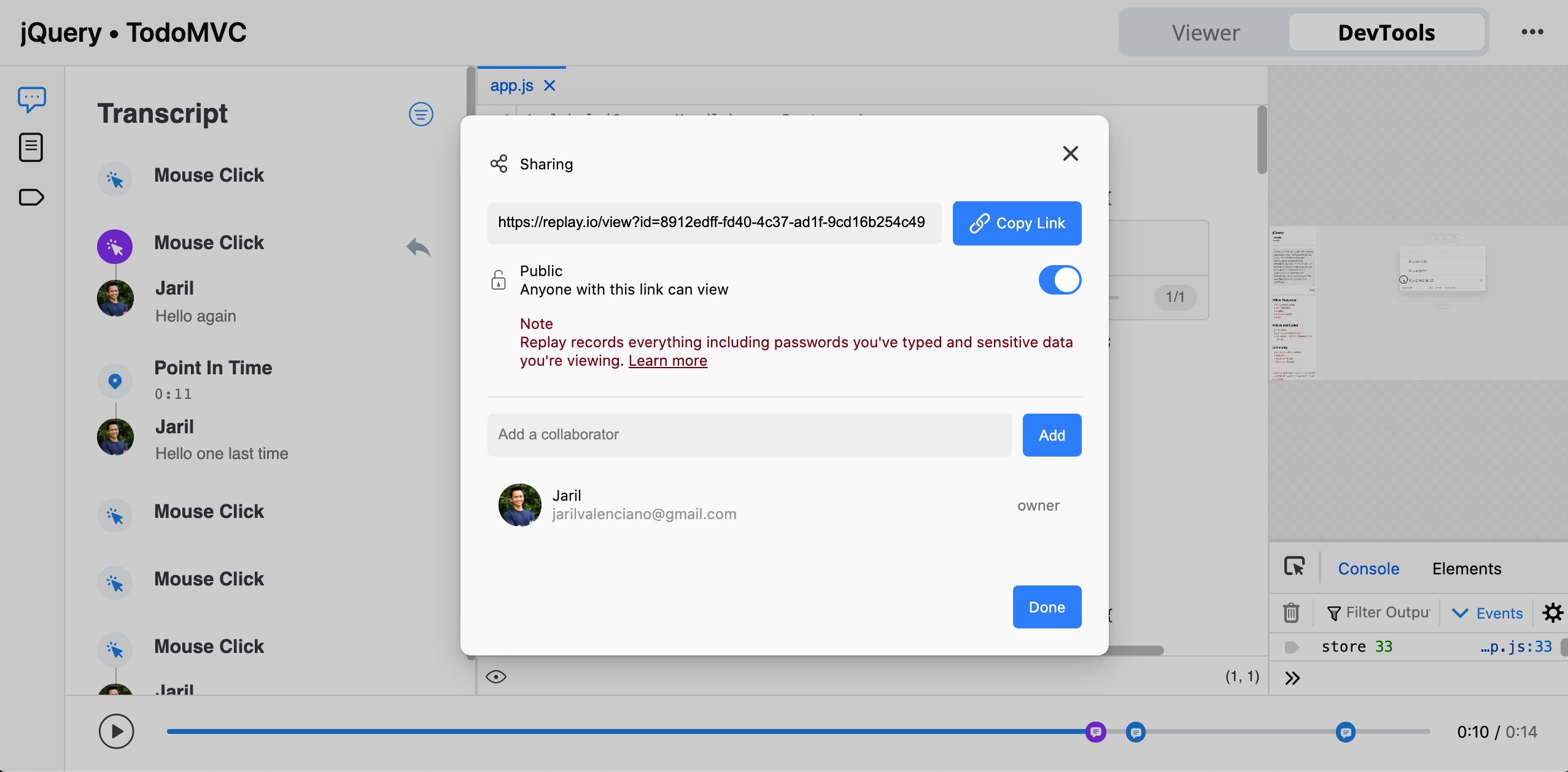The height and width of the screenshot is (772, 1568).
Task: Open the Learn more link
Action: pyautogui.click(x=667, y=361)
